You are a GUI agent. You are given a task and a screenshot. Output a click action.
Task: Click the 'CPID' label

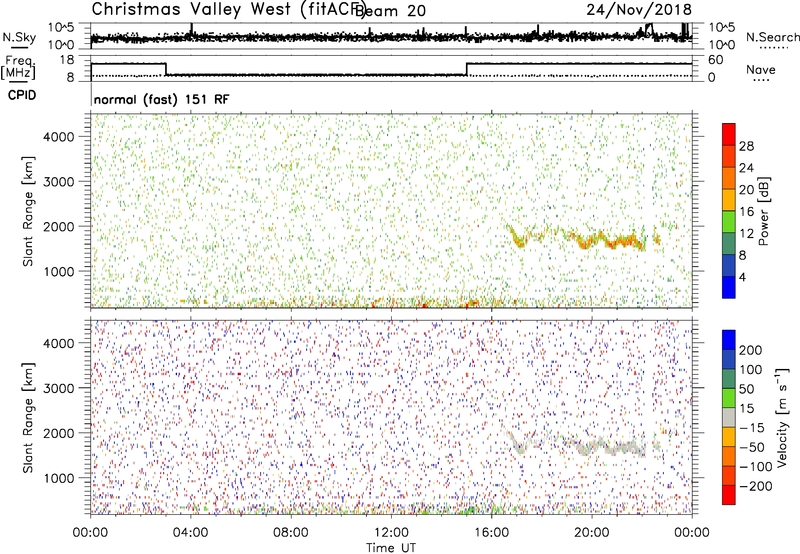22,95
